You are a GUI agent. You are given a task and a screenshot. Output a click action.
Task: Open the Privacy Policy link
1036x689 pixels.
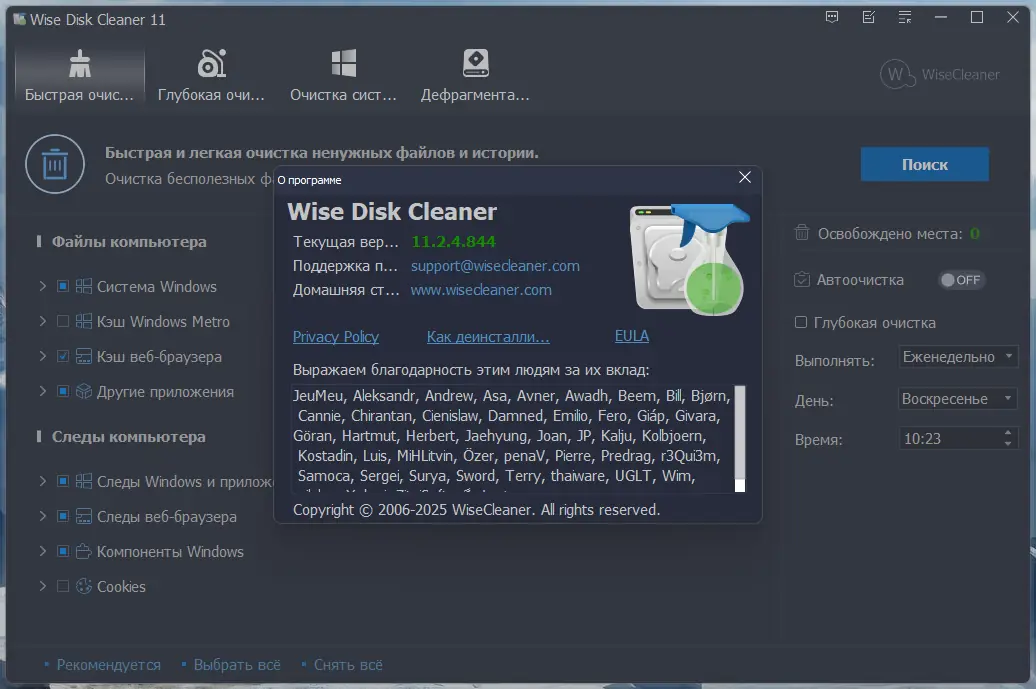tap(336, 337)
